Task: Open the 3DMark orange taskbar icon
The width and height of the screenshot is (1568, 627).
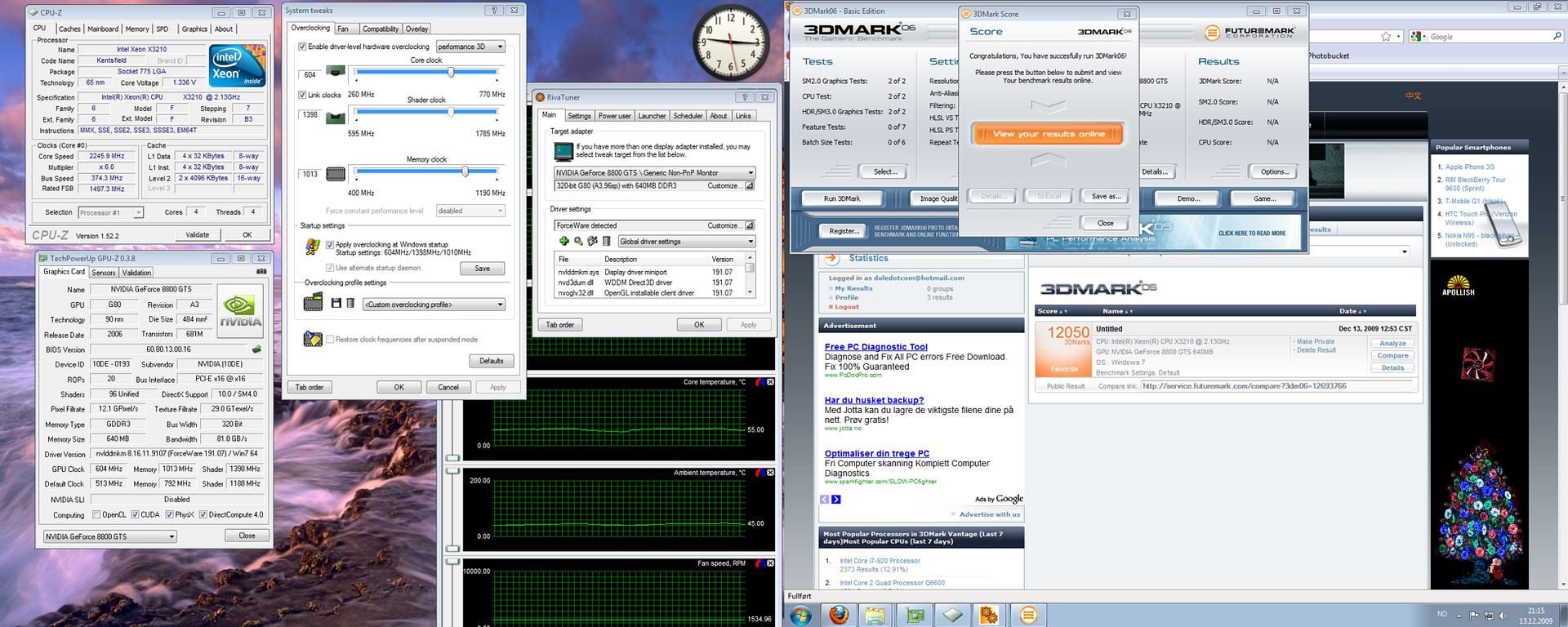Action: pos(1028,615)
